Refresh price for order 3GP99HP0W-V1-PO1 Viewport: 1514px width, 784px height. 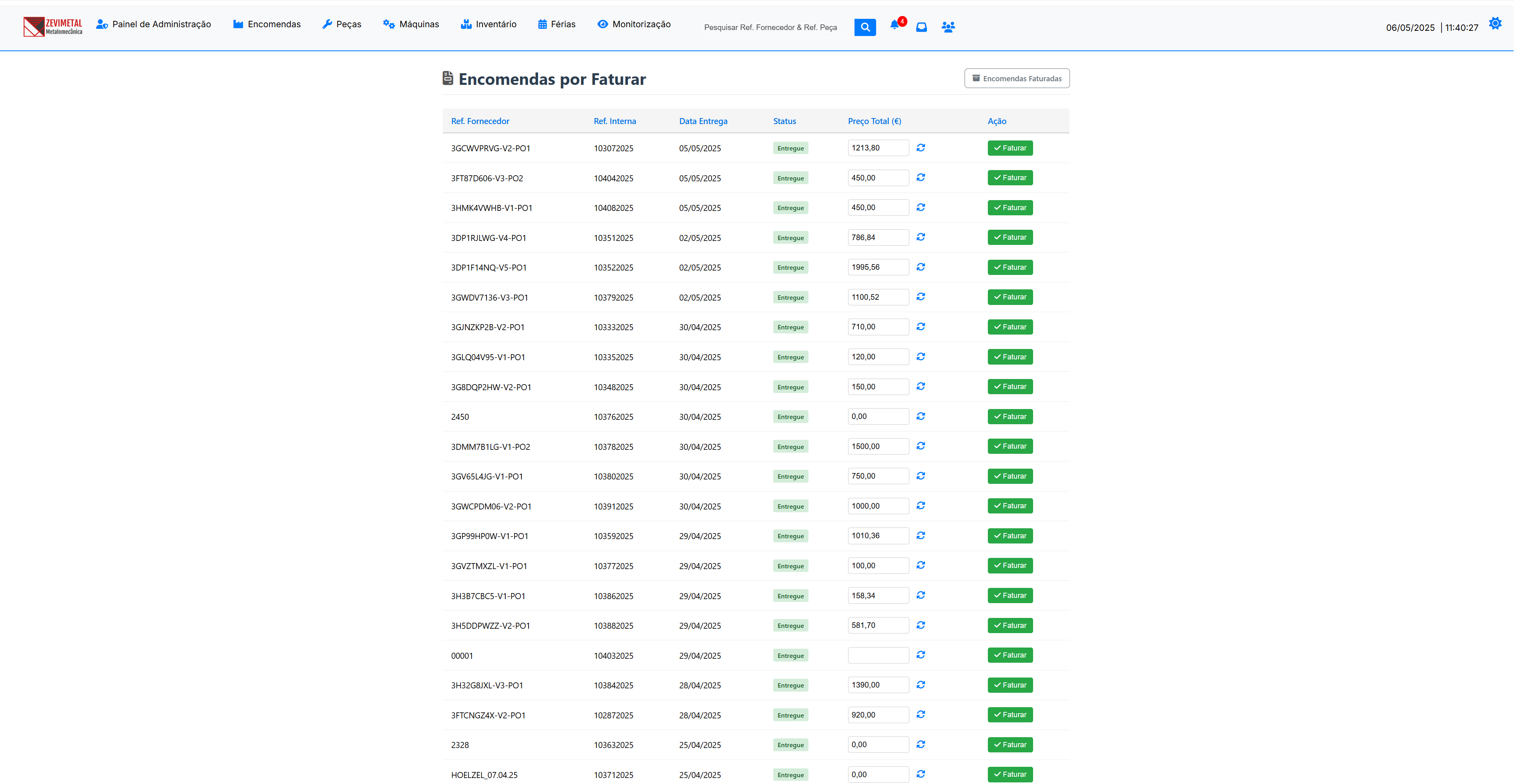click(921, 535)
